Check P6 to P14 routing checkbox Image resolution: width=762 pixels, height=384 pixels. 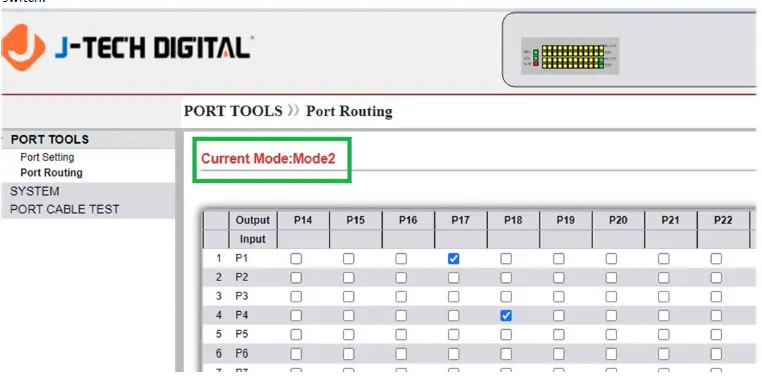pos(296,354)
